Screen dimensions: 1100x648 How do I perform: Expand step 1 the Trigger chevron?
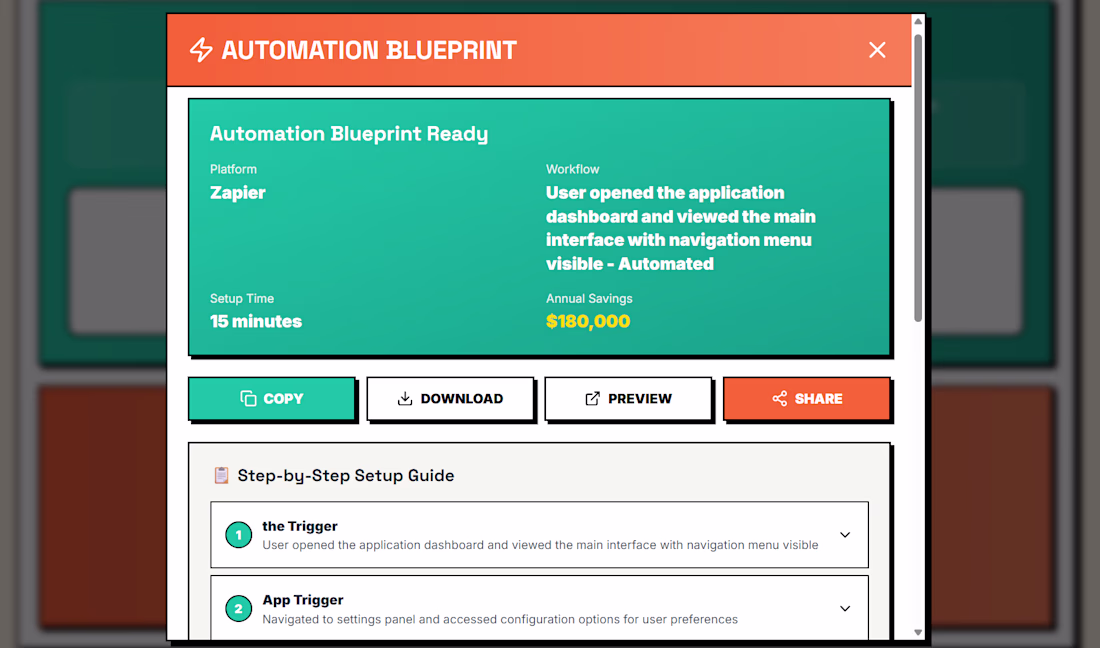tap(845, 534)
